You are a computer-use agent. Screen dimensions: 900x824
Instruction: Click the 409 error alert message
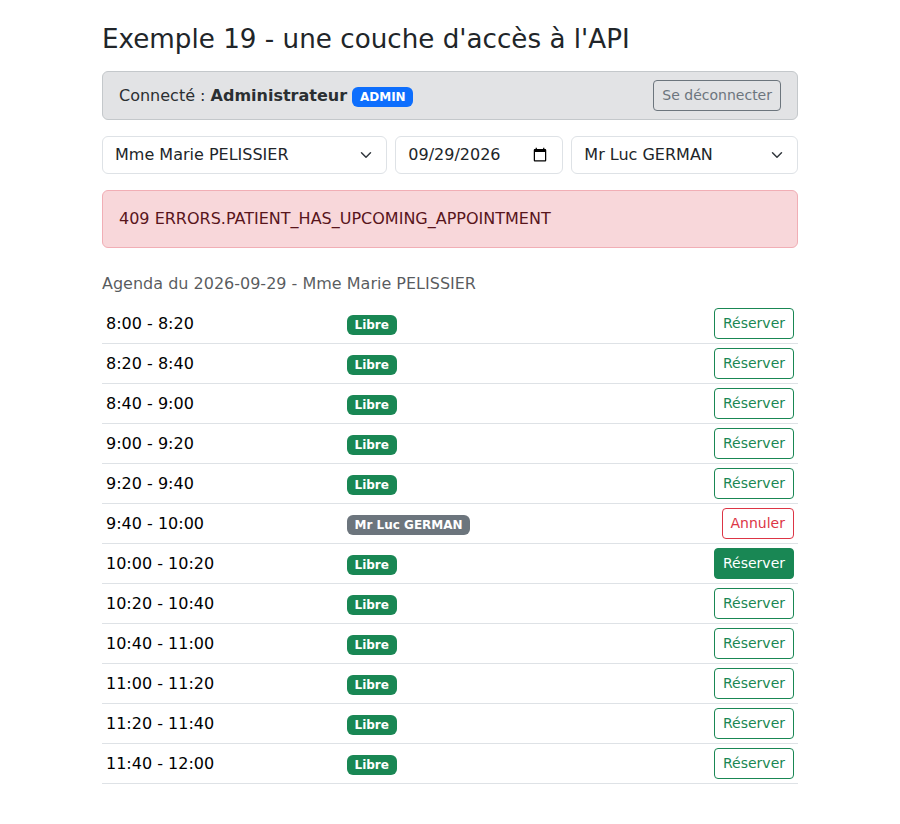[x=450, y=219]
